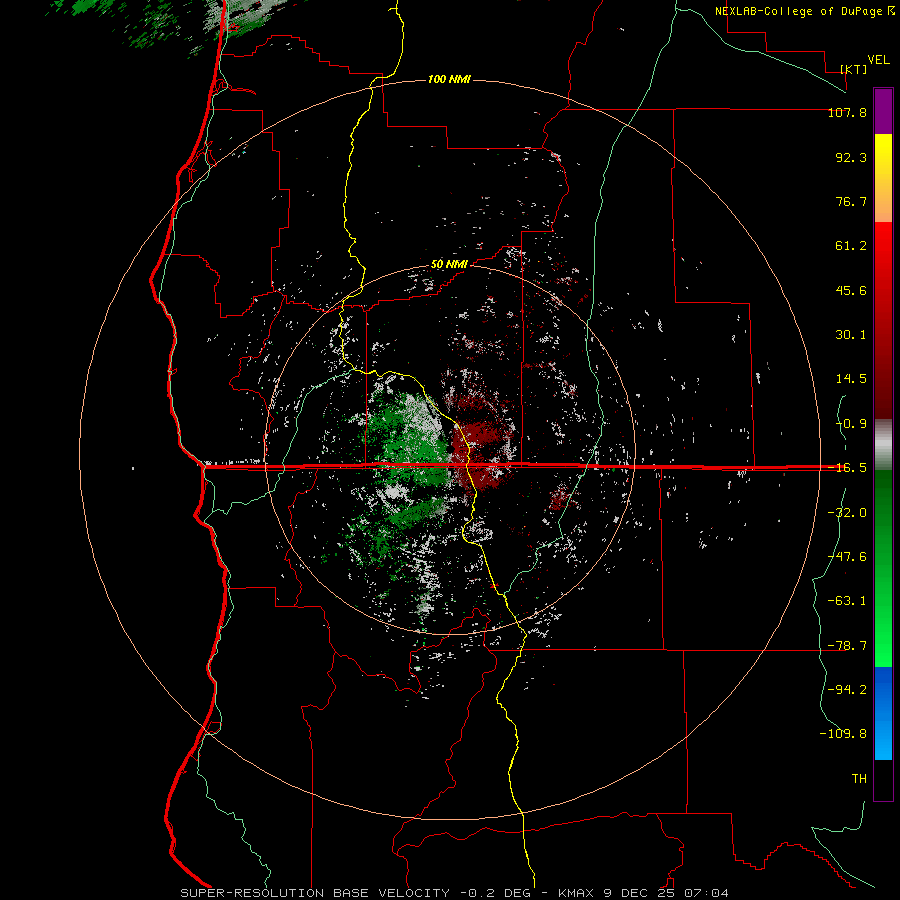Click the VEL legend title
The width and height of the screenshot is (900, 900).
pos(878,60)
